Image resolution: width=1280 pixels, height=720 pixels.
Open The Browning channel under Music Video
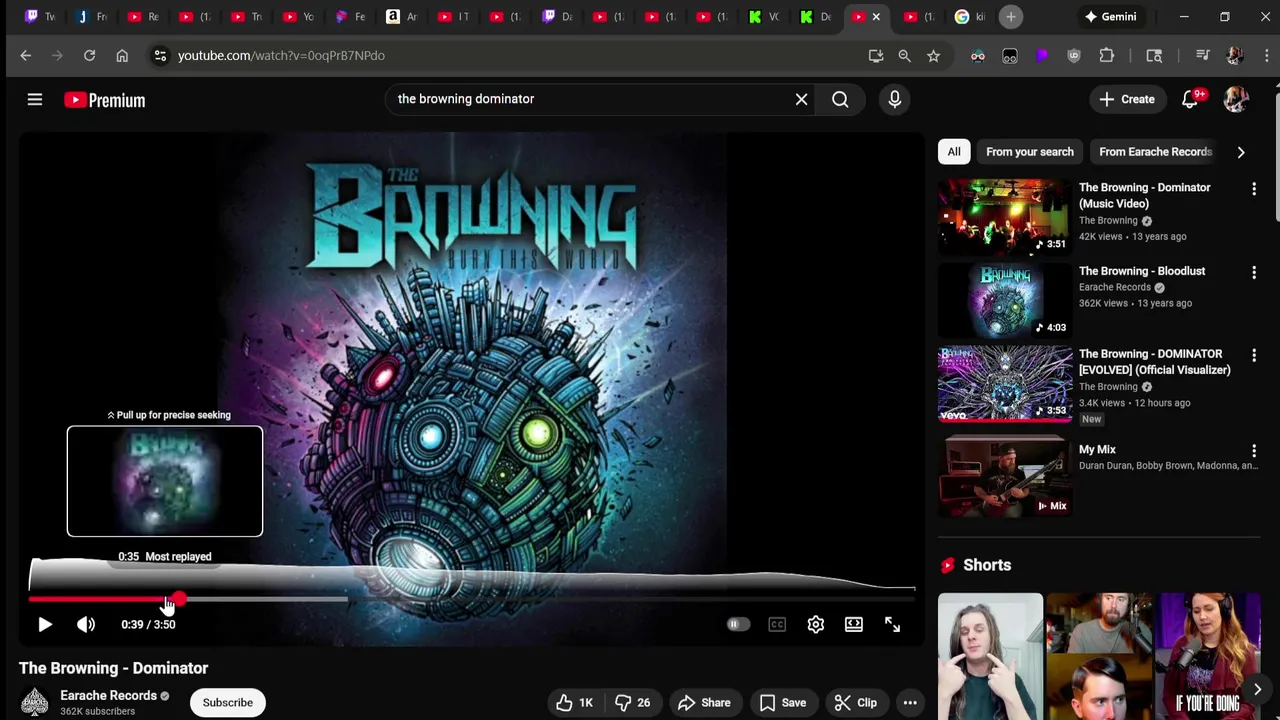pyautogui.click(x=1108, y=220)
